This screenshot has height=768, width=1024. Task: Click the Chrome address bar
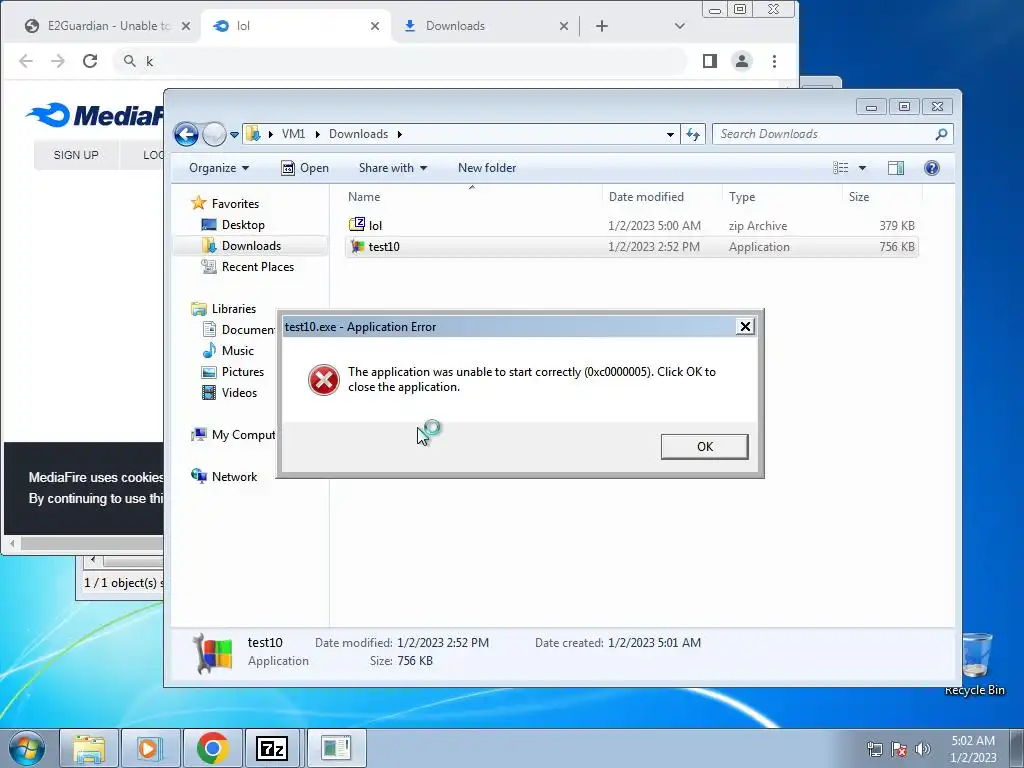pos(400,61)
